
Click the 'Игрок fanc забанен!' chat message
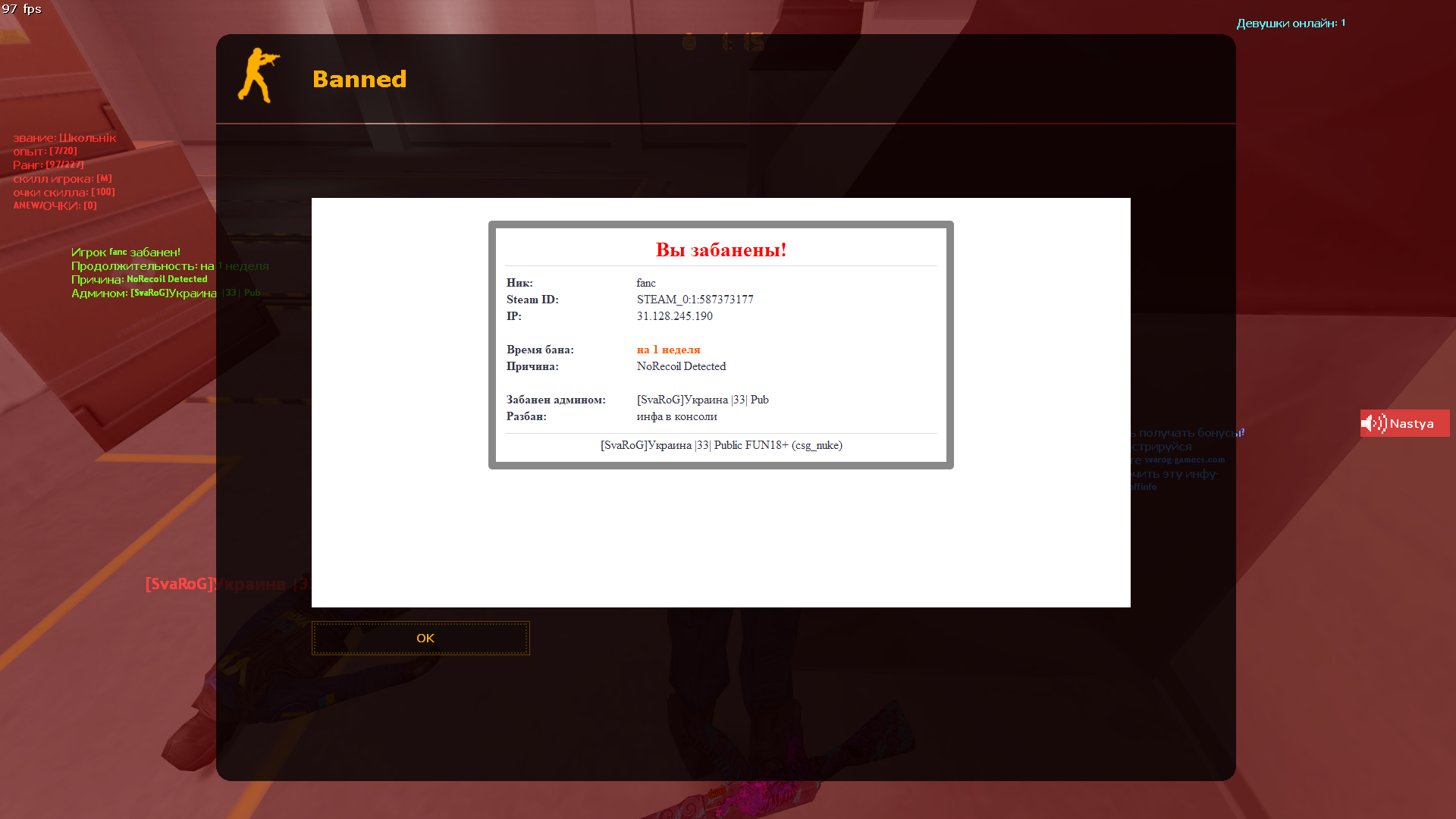(x=126, y=253)
